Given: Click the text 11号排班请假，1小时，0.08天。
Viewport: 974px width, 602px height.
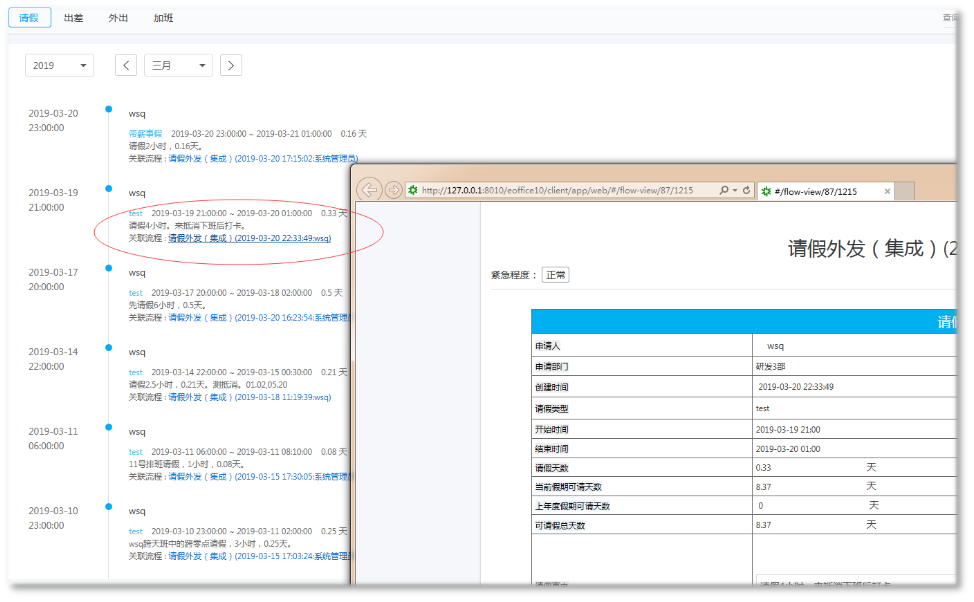Looking at the screenshot, I should pos(186,464).
